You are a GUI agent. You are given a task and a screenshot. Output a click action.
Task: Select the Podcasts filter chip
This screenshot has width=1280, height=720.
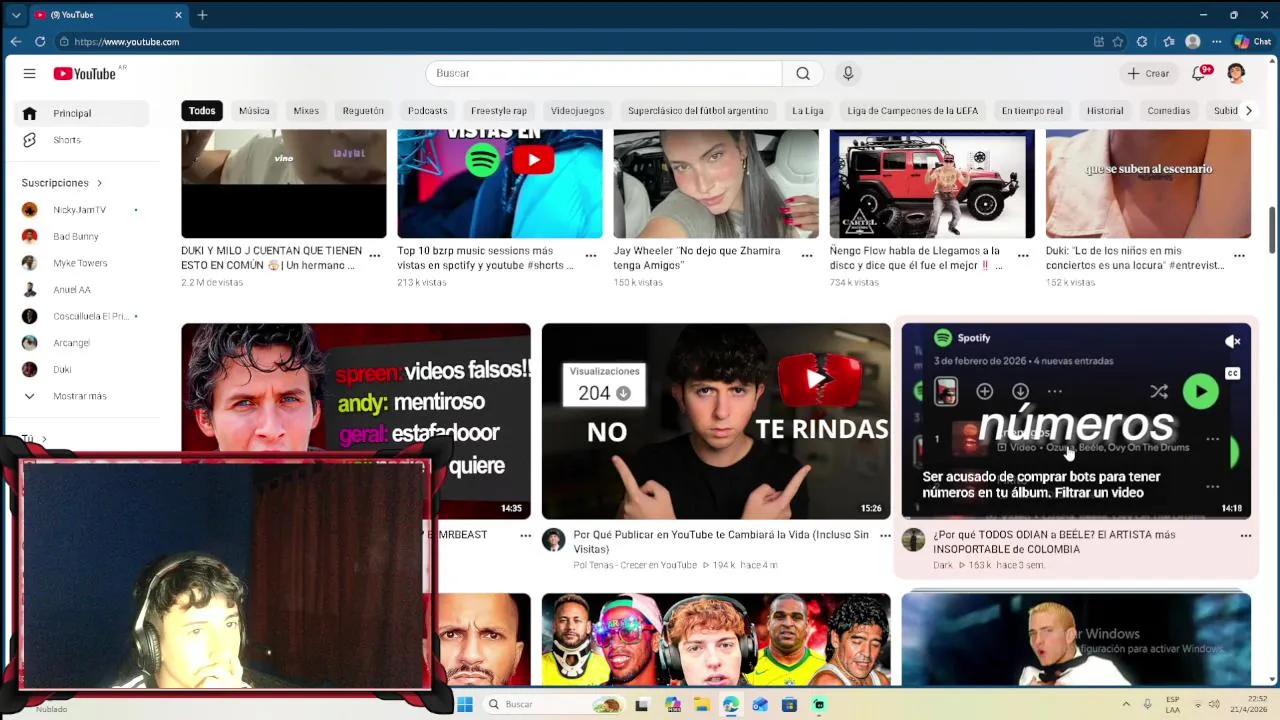coord(428,111)
